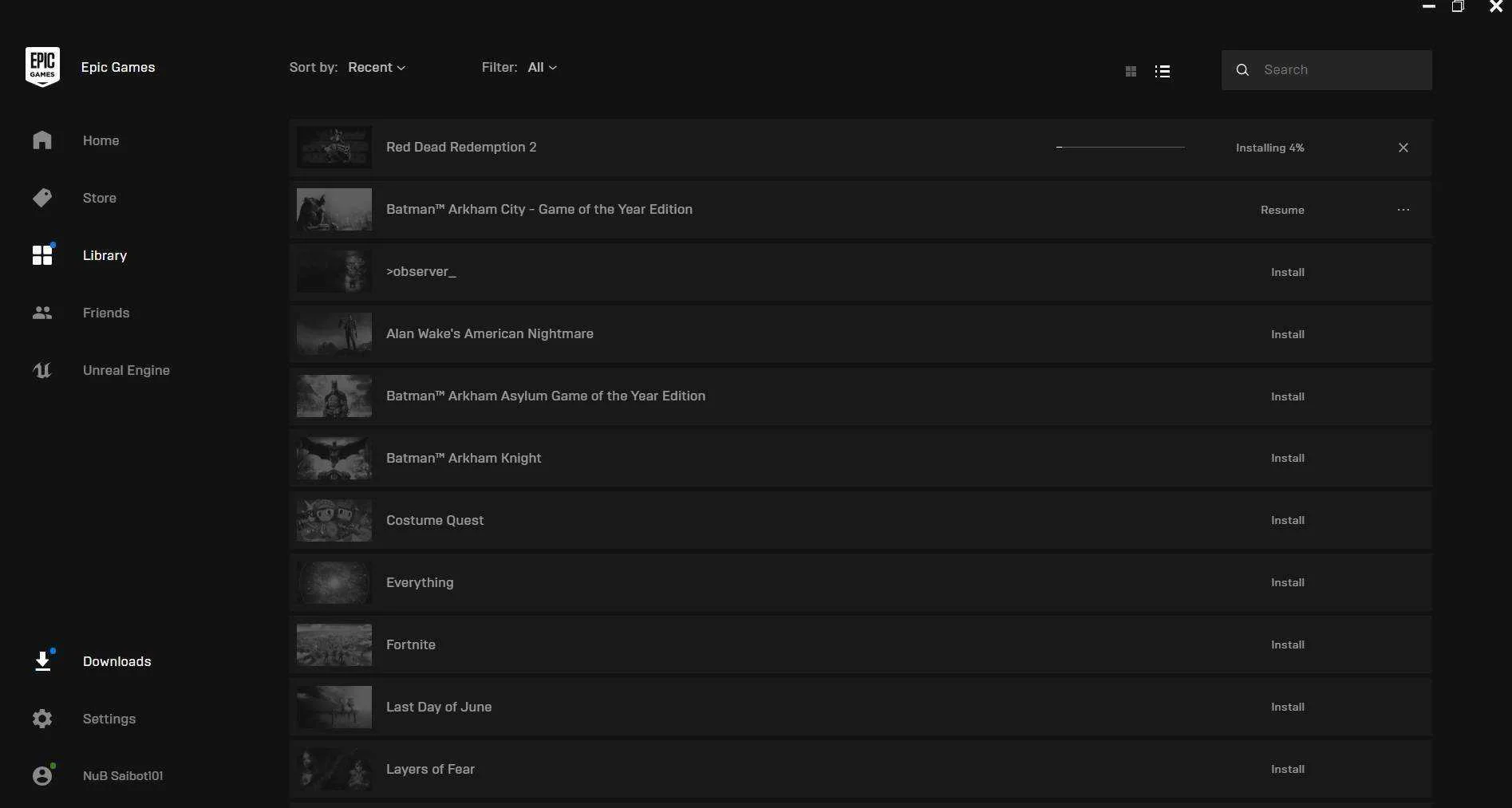This screenshot has height=808, width=1512.
Task: Select the Settings menu label
Action: pos(109,719)
